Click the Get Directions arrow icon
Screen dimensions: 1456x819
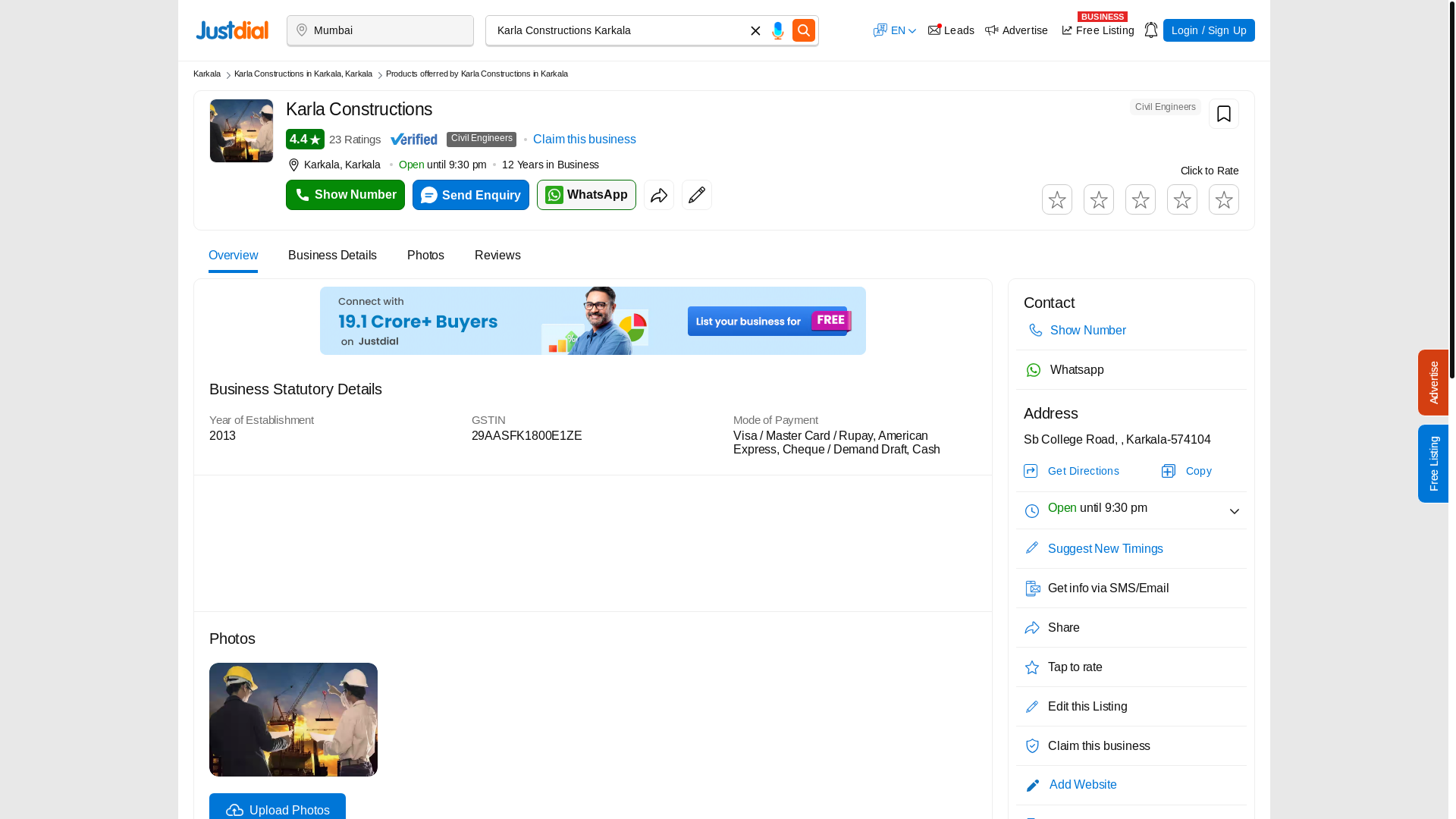1031,471
